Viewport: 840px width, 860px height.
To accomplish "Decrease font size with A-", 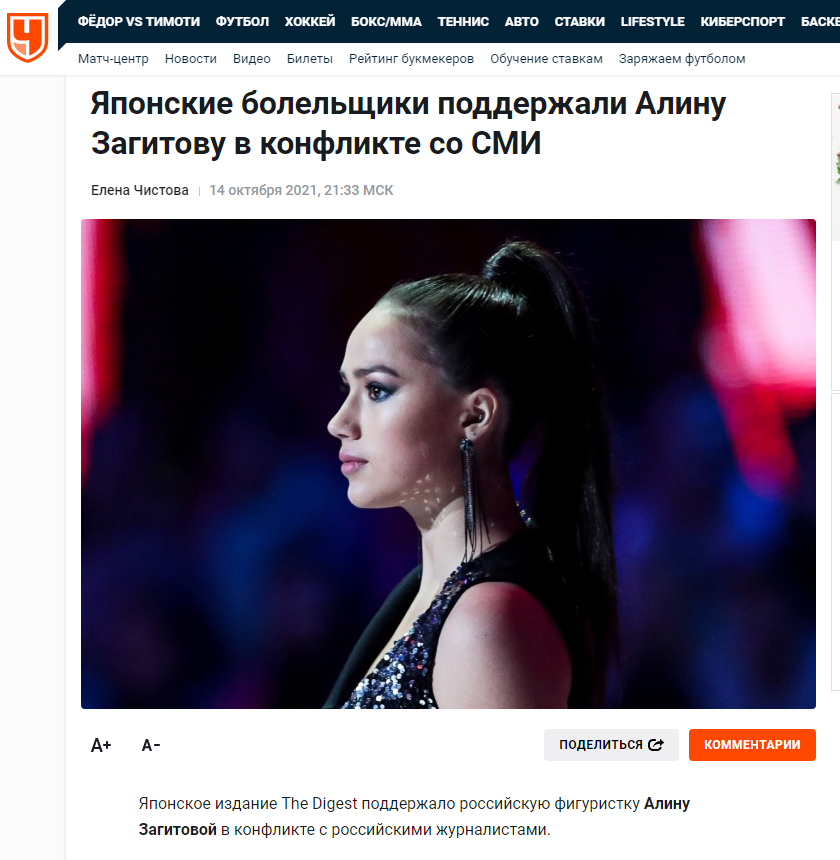I will (x=151, y=745).
